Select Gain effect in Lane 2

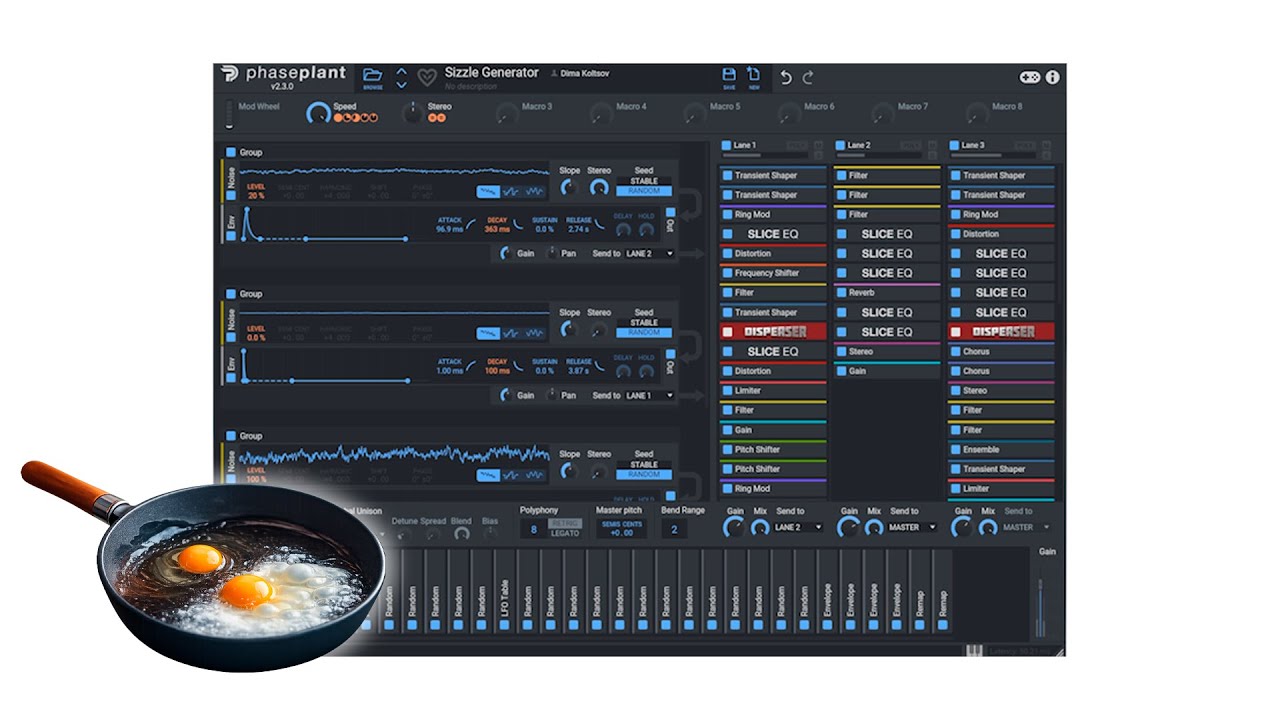click(x=887, y=371)
